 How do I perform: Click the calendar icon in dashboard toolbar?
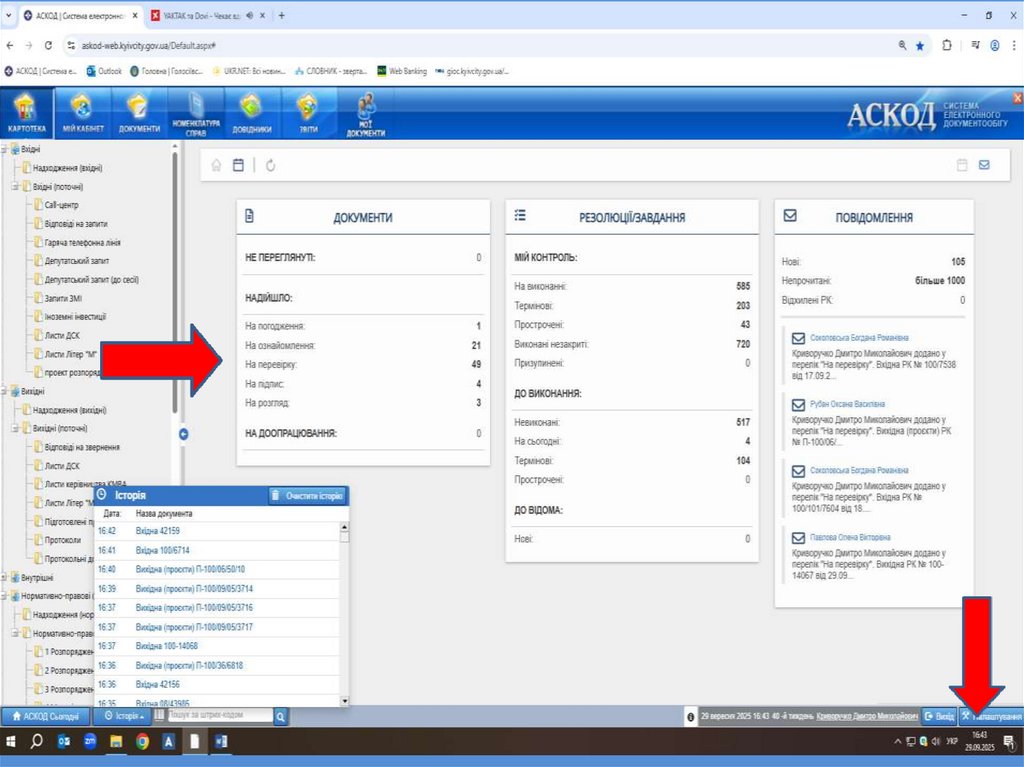(x=238, y=165)
